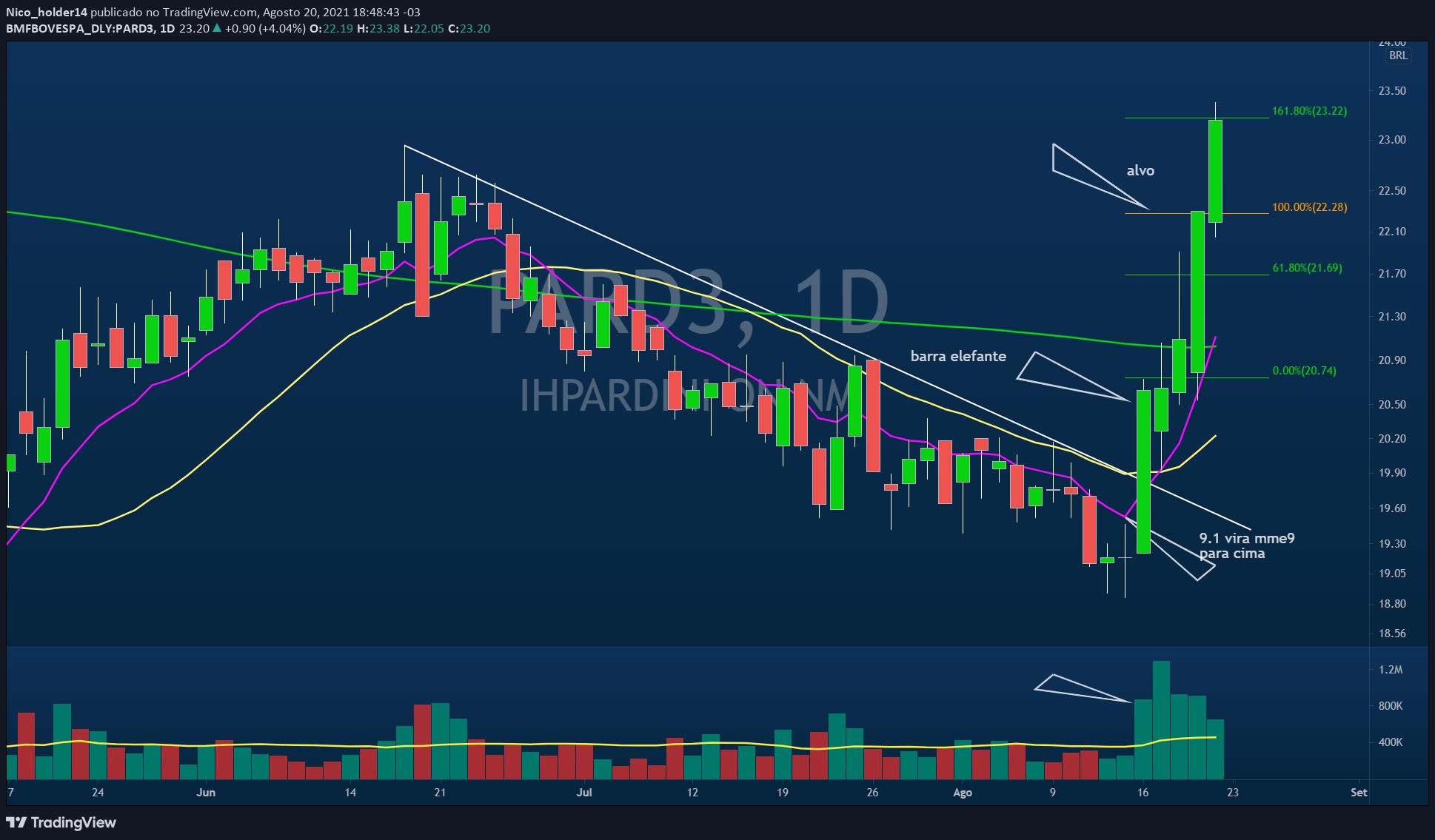
Task: Click the '21' date axis label
Action: pos(440,793)
